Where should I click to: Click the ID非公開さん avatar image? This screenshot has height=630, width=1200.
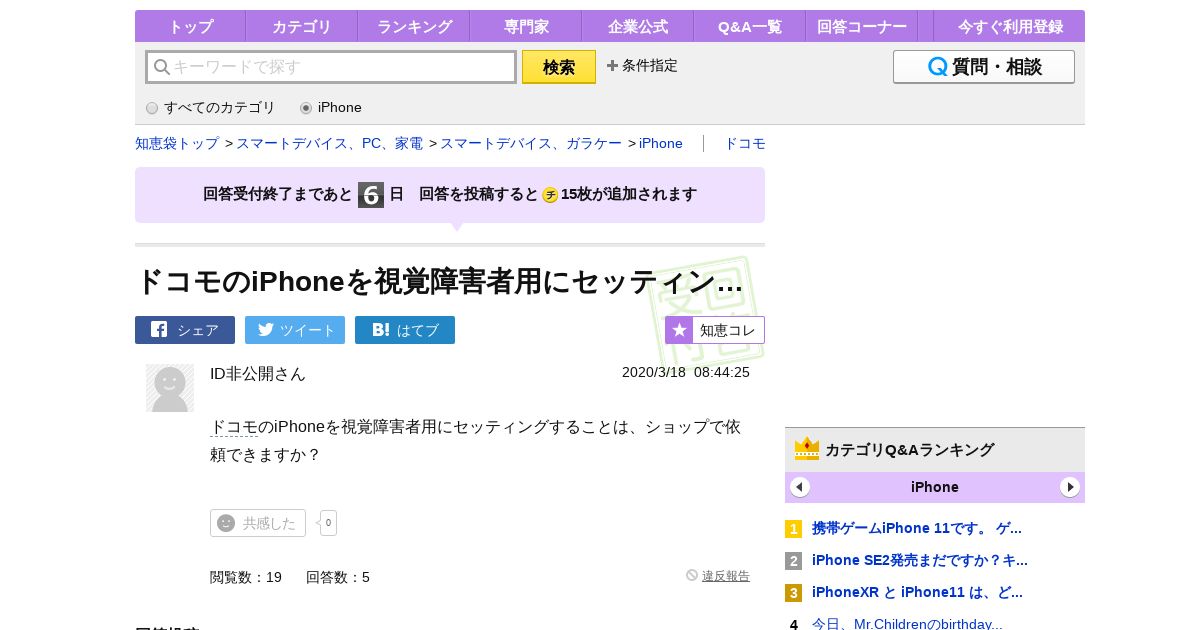pyautogui.click(x=170, y=388)
